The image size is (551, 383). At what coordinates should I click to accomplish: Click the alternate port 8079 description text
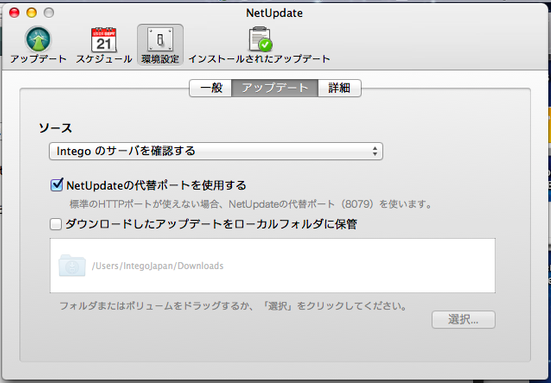[251, 204]
